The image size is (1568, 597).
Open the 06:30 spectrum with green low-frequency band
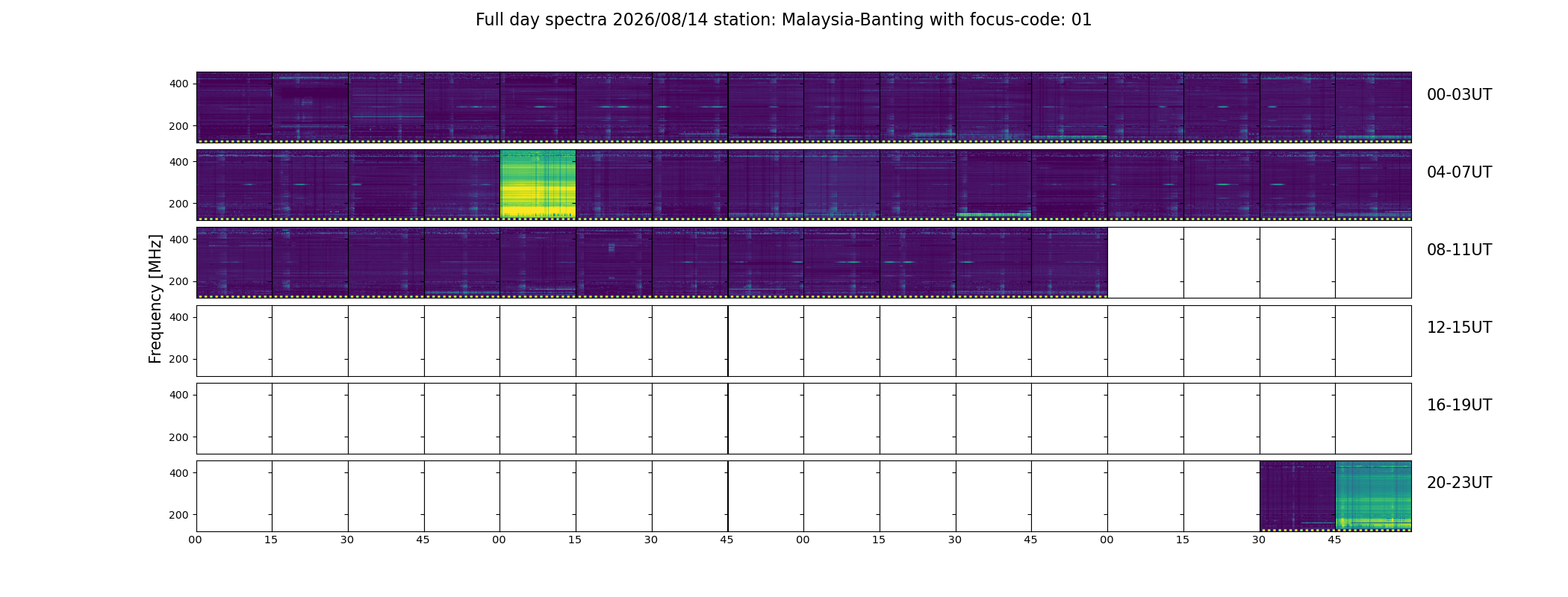(x=993, y=184)
